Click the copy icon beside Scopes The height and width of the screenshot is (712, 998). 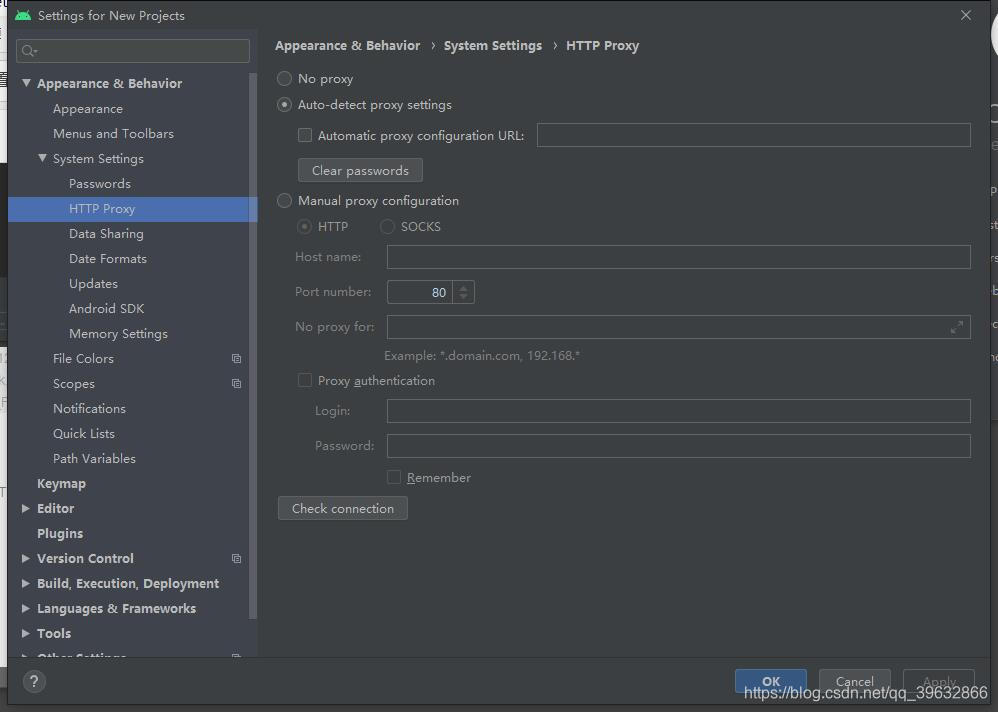(237, 384)
